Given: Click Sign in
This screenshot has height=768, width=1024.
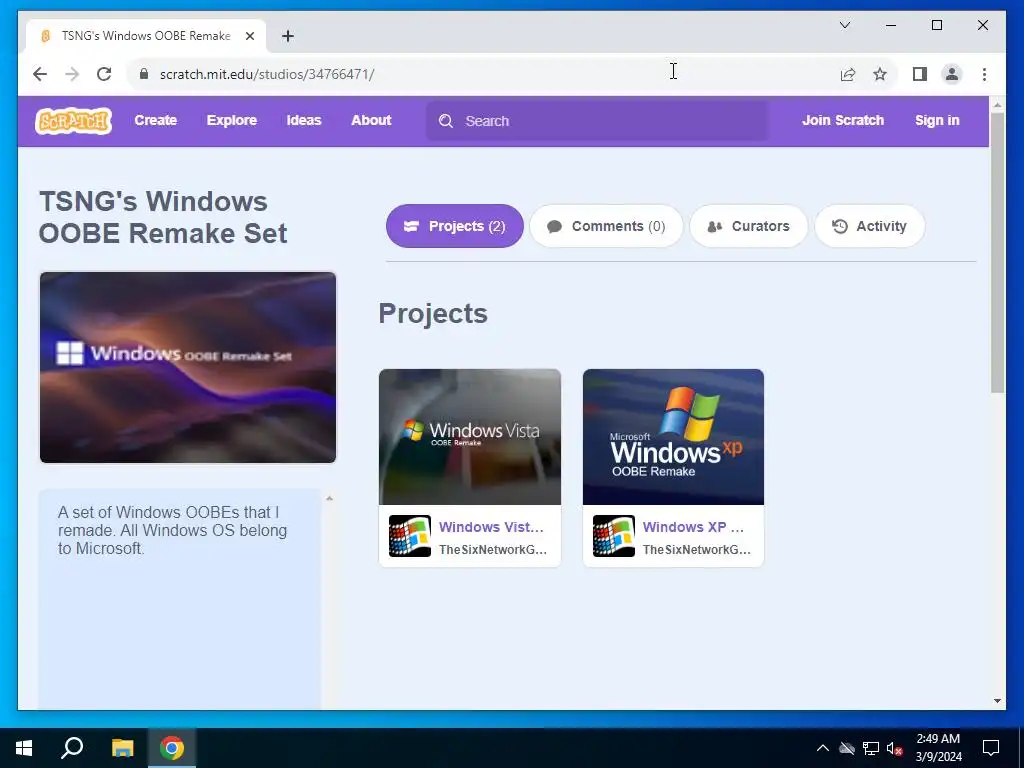Looking at the screenshot, I should 937,120.
